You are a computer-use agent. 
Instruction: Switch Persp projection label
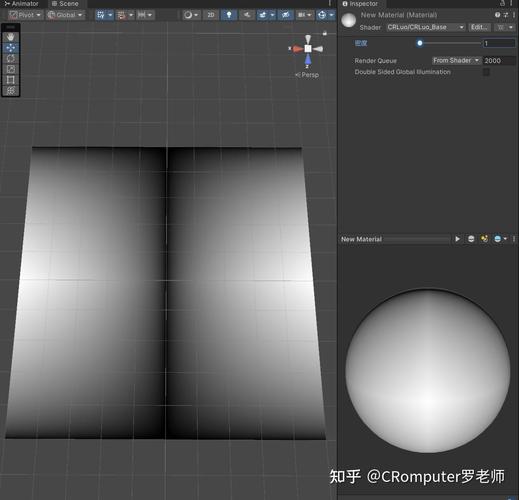pyautogui.click(x=307, y=75)
